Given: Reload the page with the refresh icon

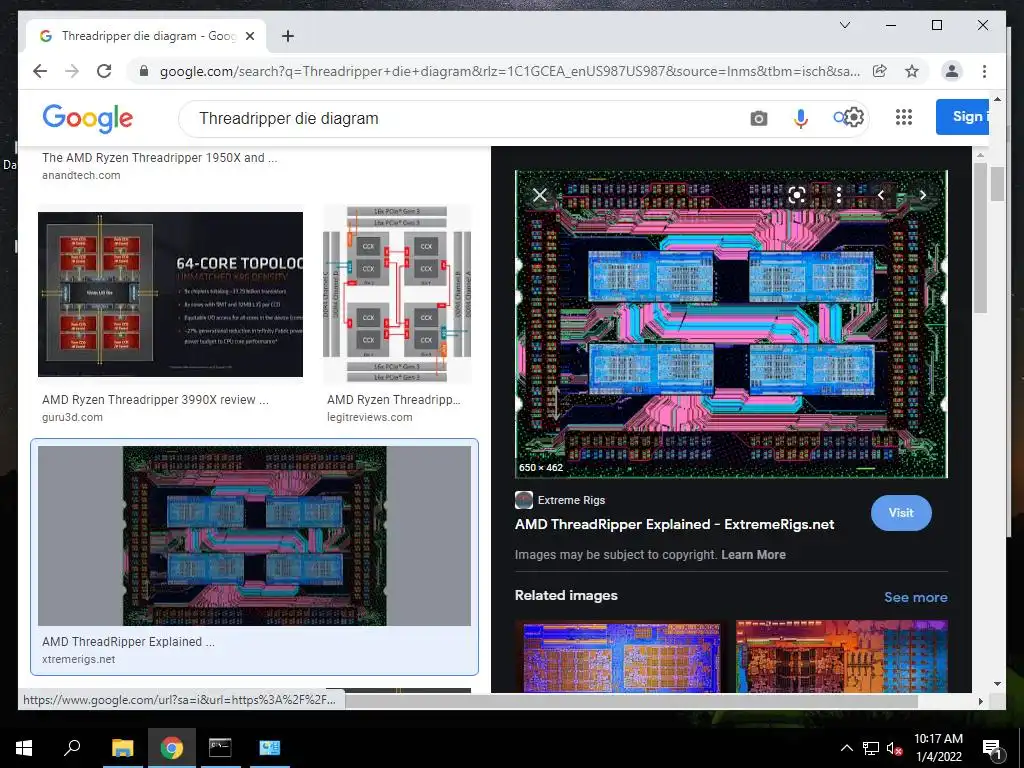Looking at the screenshot, I should click(x=104, y=71).
